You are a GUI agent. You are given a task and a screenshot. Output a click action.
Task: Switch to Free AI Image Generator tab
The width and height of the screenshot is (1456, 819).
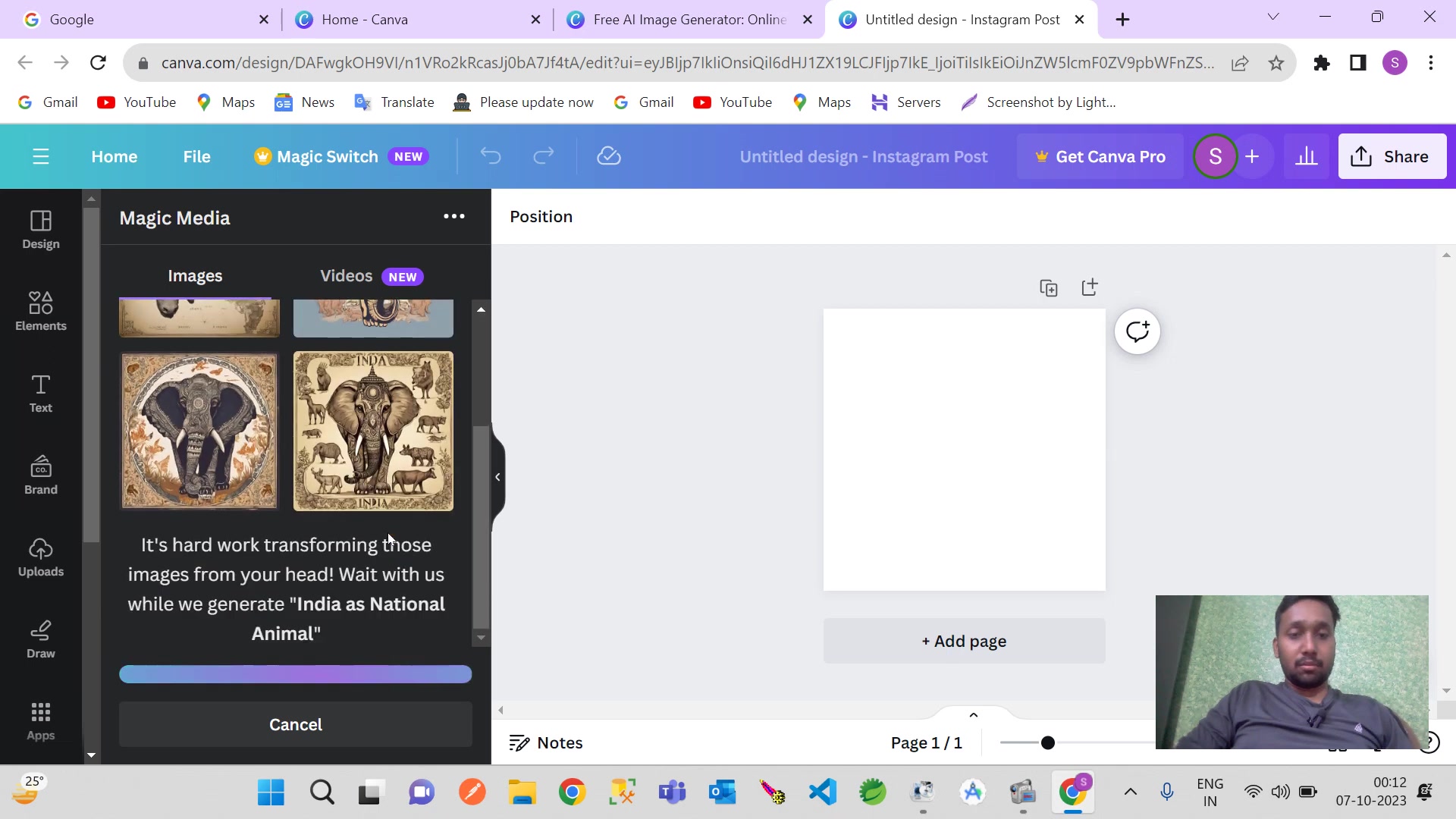[x=689, y=20]
